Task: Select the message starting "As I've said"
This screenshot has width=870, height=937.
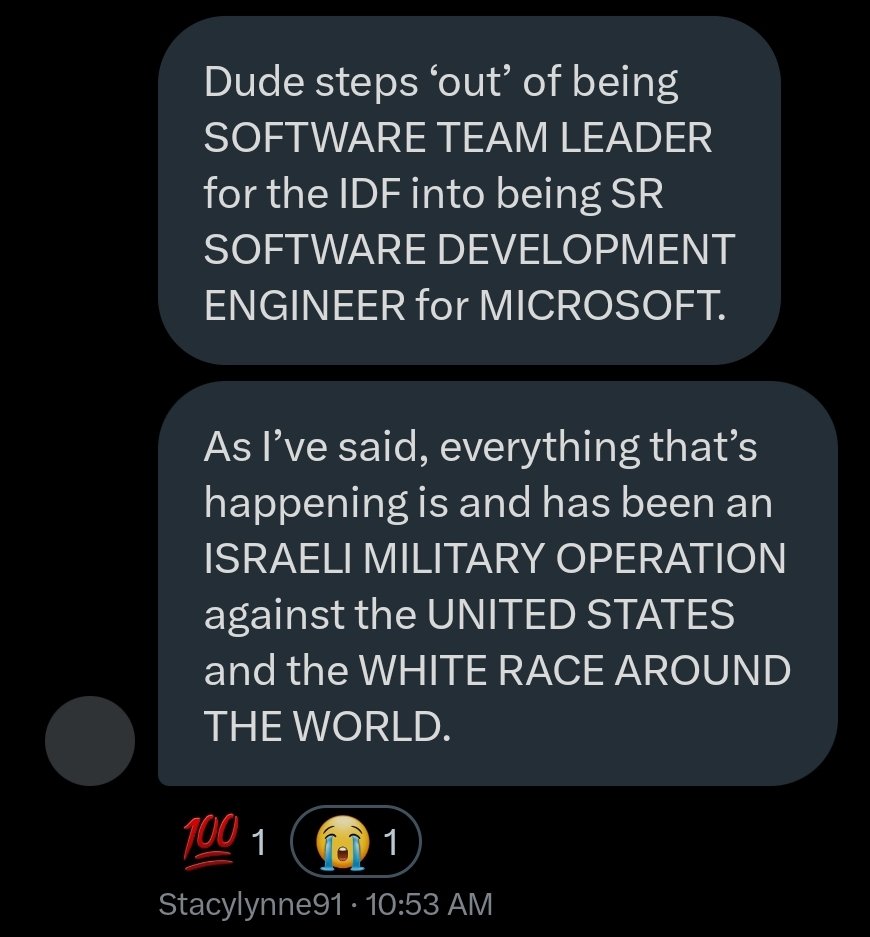Action: tap(497, 583)
